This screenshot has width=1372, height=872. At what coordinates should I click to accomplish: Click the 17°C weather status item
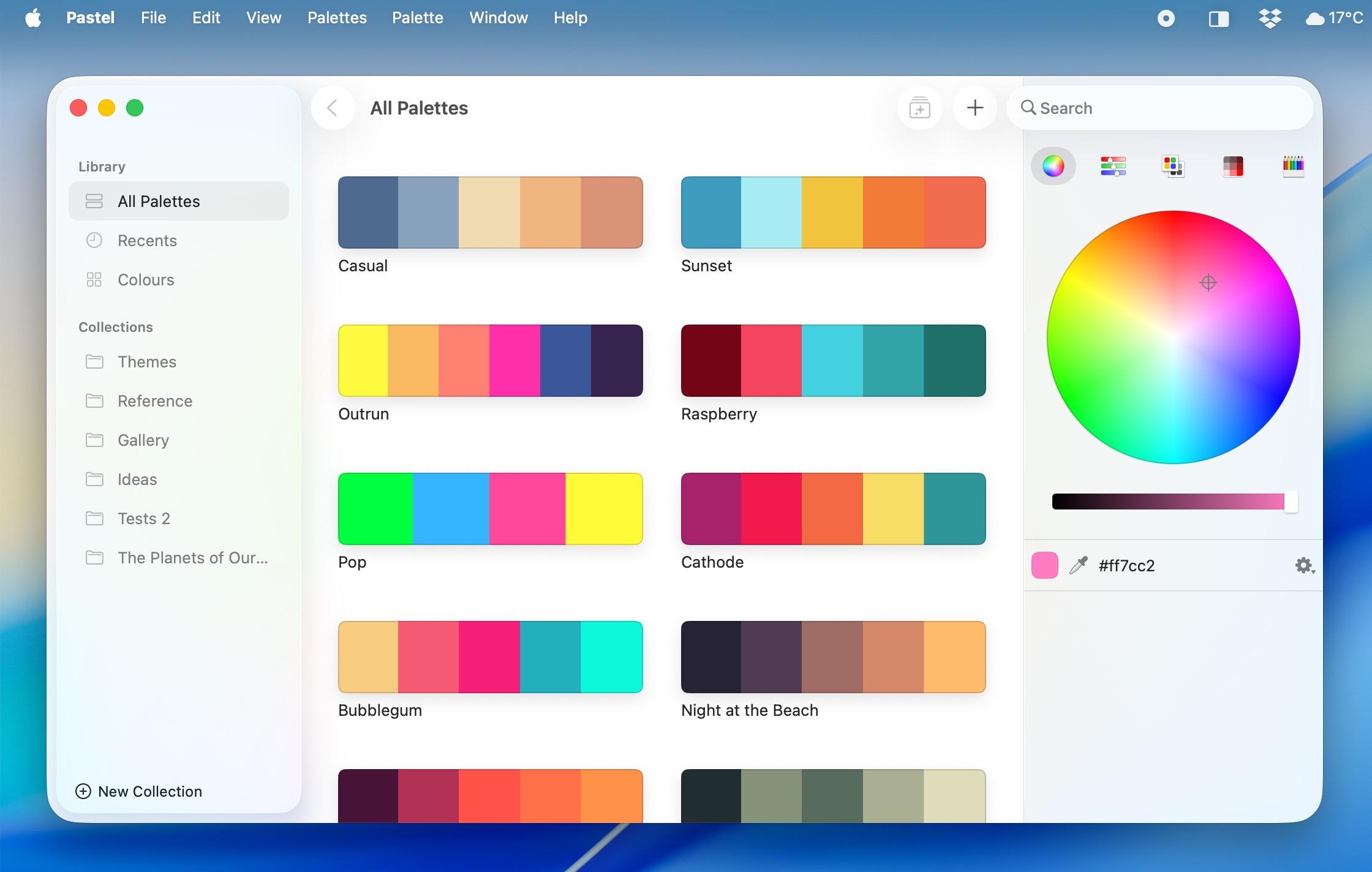(x=1335, y=18)
